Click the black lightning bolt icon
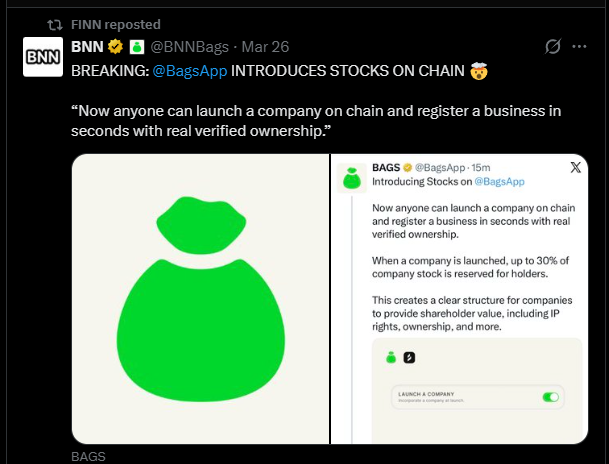The height and width of the screenshot is (464, 609). click(x=408, y=356)
